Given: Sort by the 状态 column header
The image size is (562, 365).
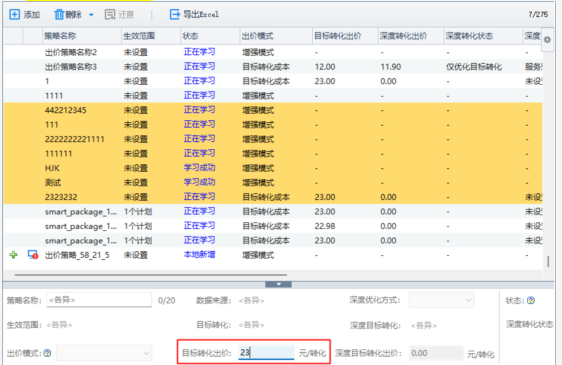Looking at the screenshot, I should (x=210, y=36).
